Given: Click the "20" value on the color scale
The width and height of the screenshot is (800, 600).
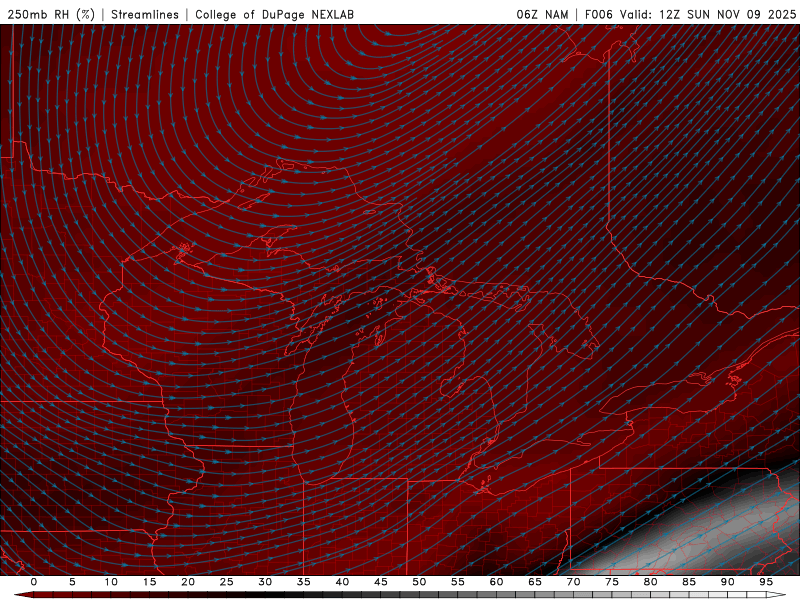Looking at the screenshot, I should click(188, 582).
